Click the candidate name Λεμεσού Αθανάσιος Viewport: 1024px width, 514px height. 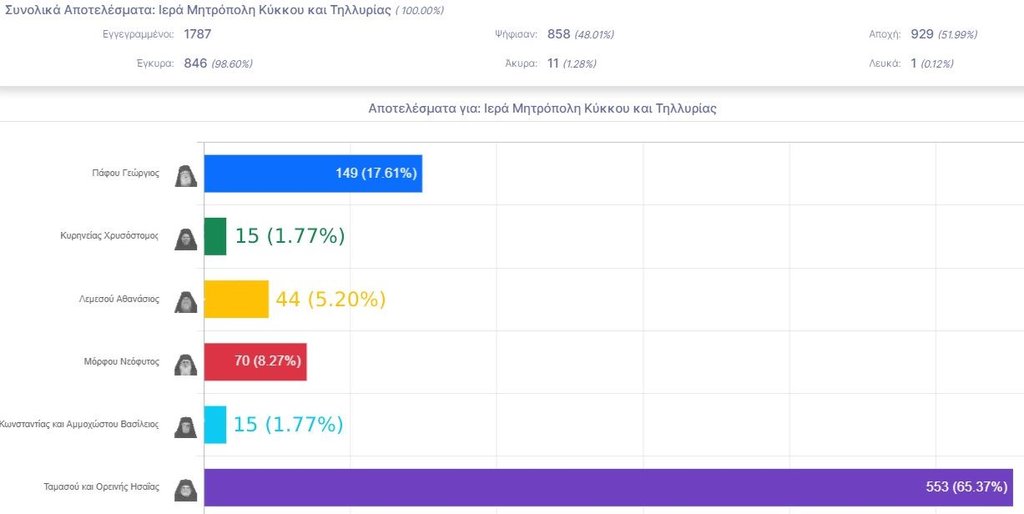point(119,299)
